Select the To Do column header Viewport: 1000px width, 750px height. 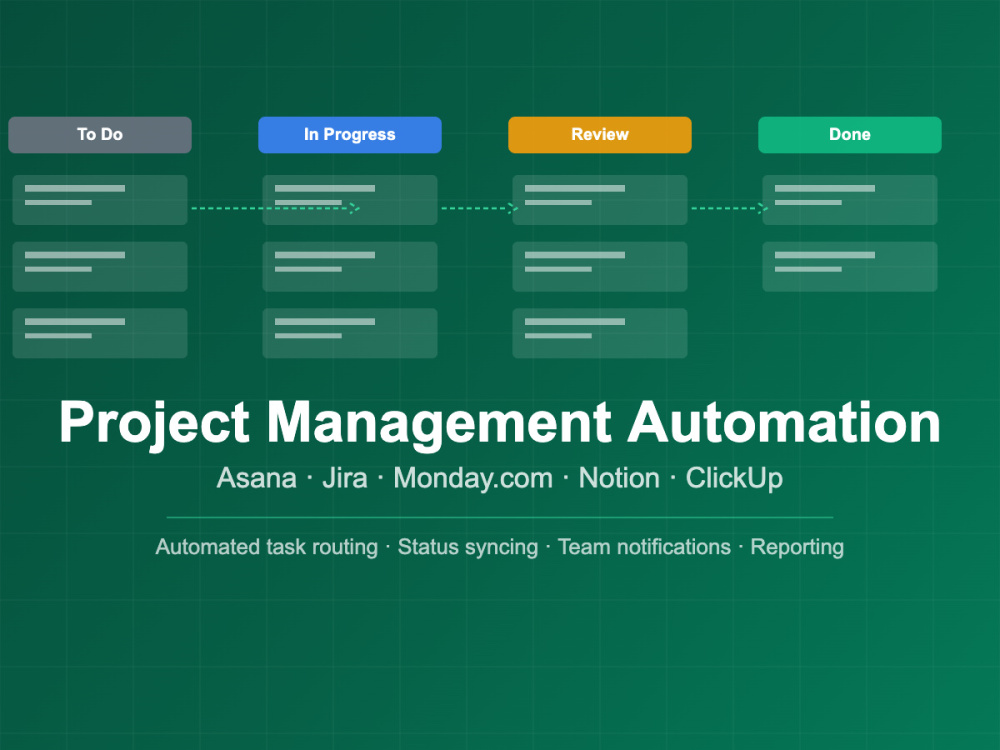(x=100, y=135)
